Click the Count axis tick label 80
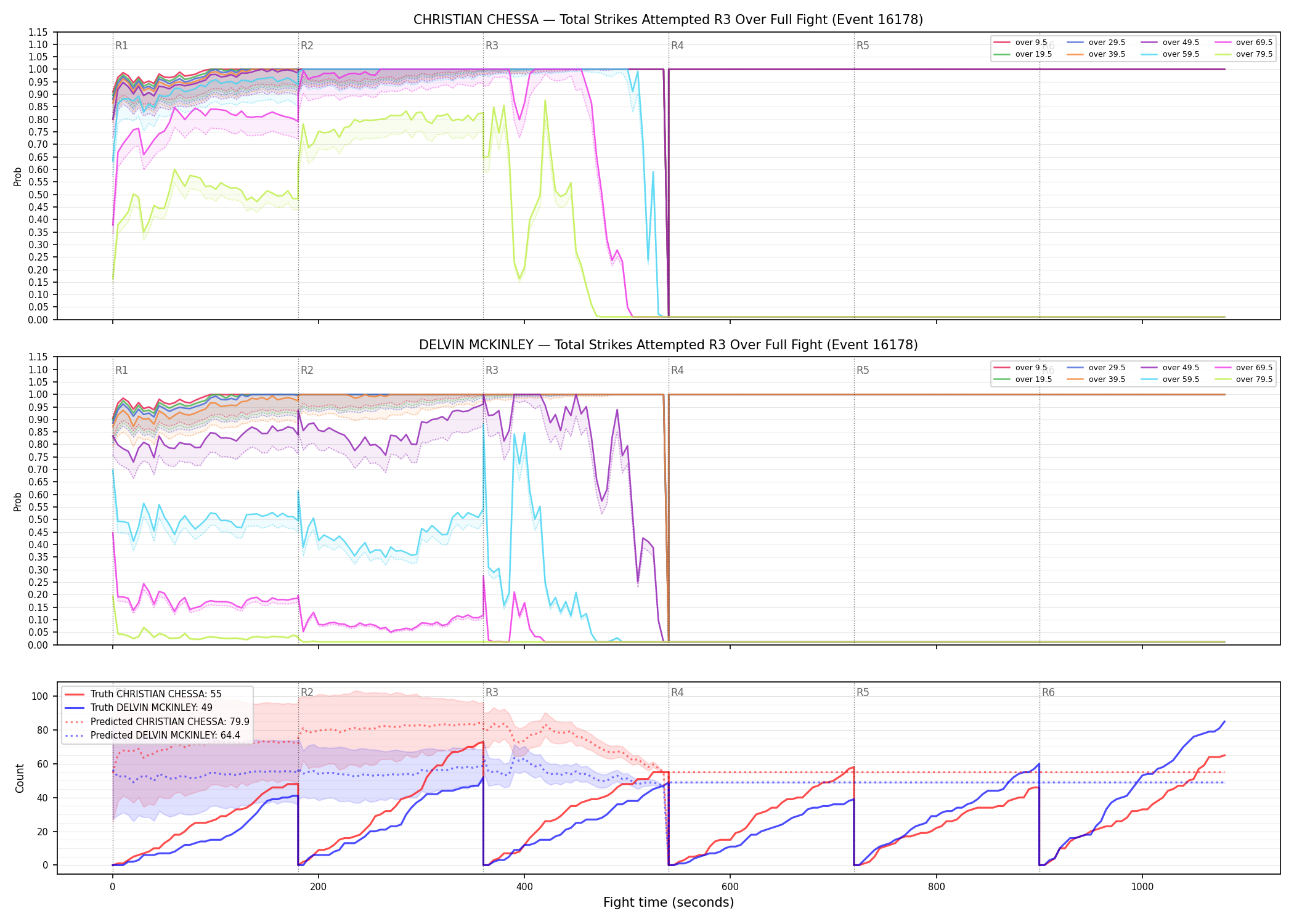1294x924 pixels. pos(42,731)
